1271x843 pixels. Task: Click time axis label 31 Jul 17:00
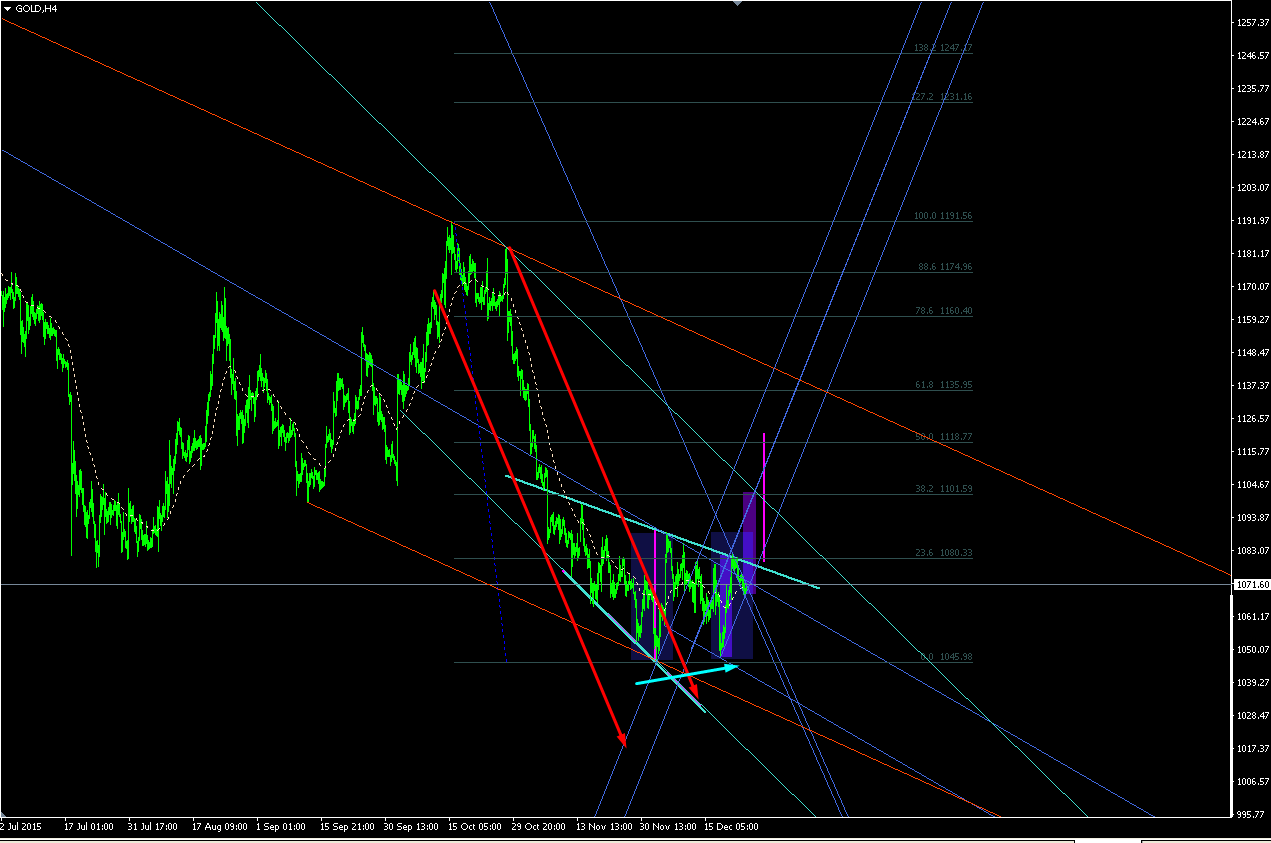152,827
